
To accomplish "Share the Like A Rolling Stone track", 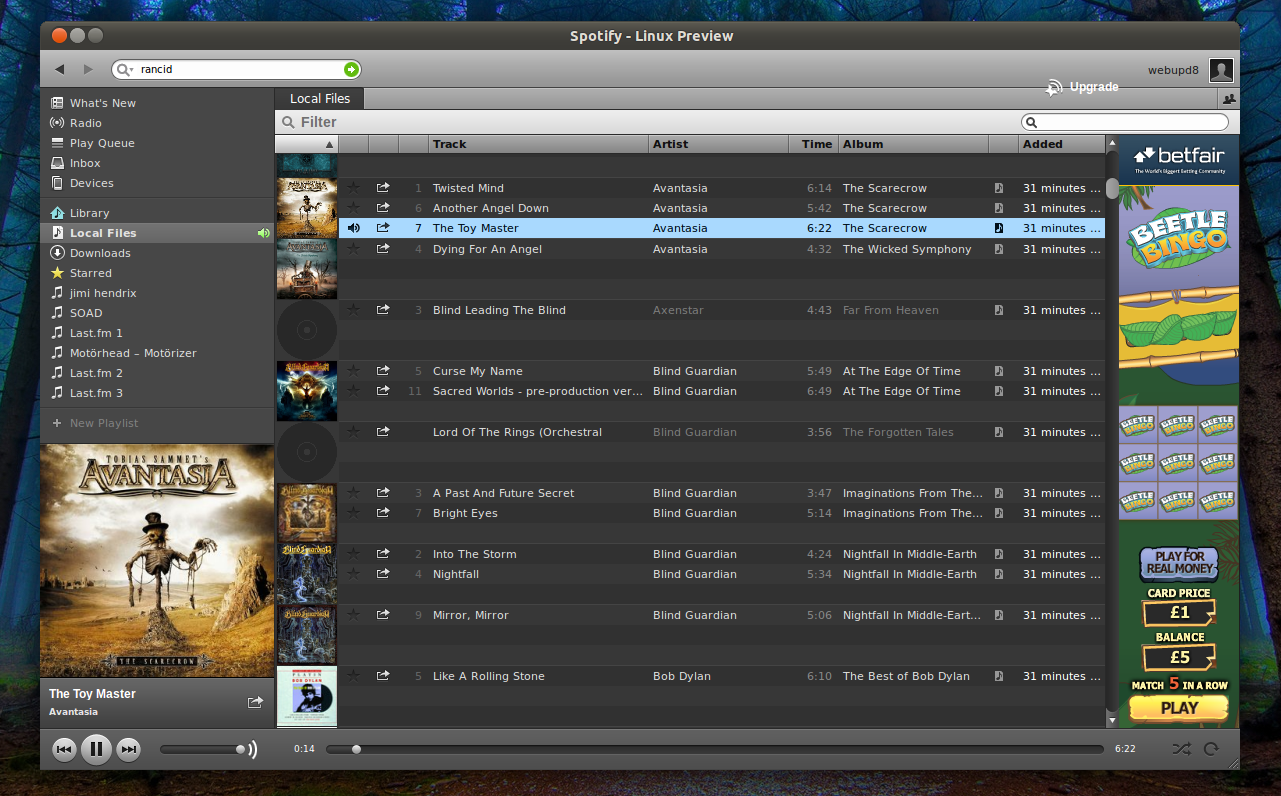I will [383, 676].
